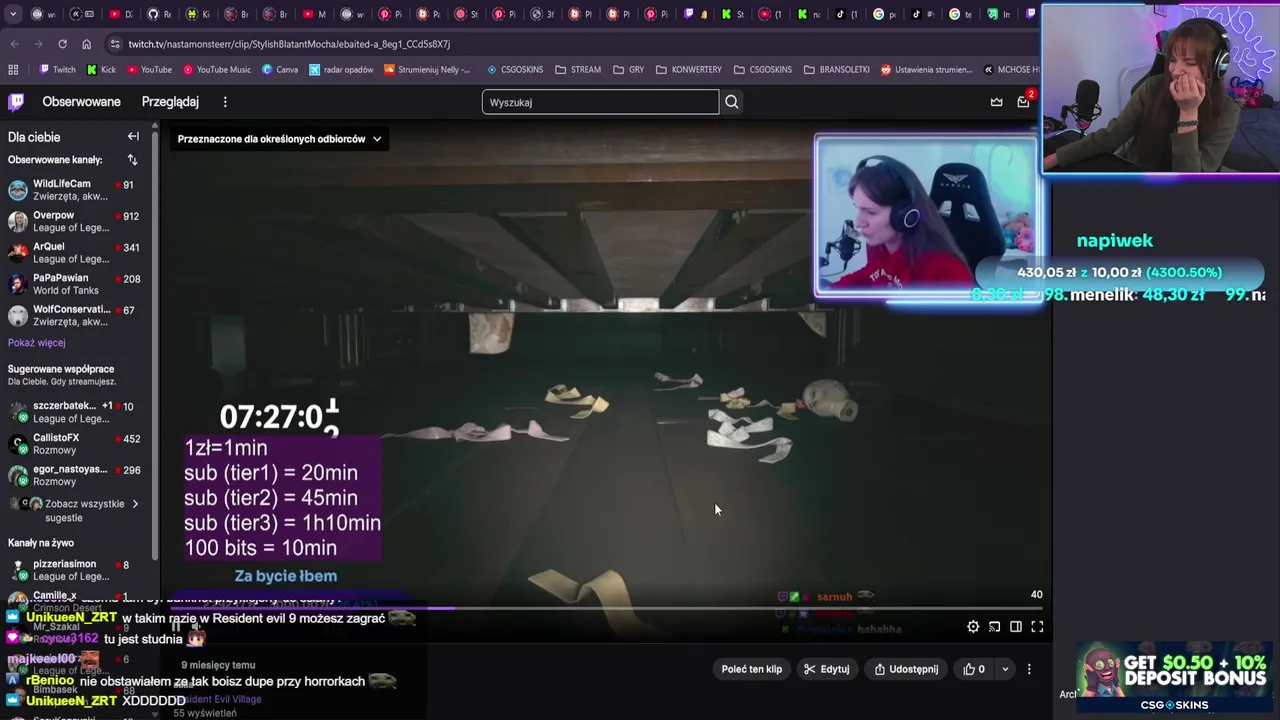
Task: Click the Edytuj clip button
Action: coord(827,669)
